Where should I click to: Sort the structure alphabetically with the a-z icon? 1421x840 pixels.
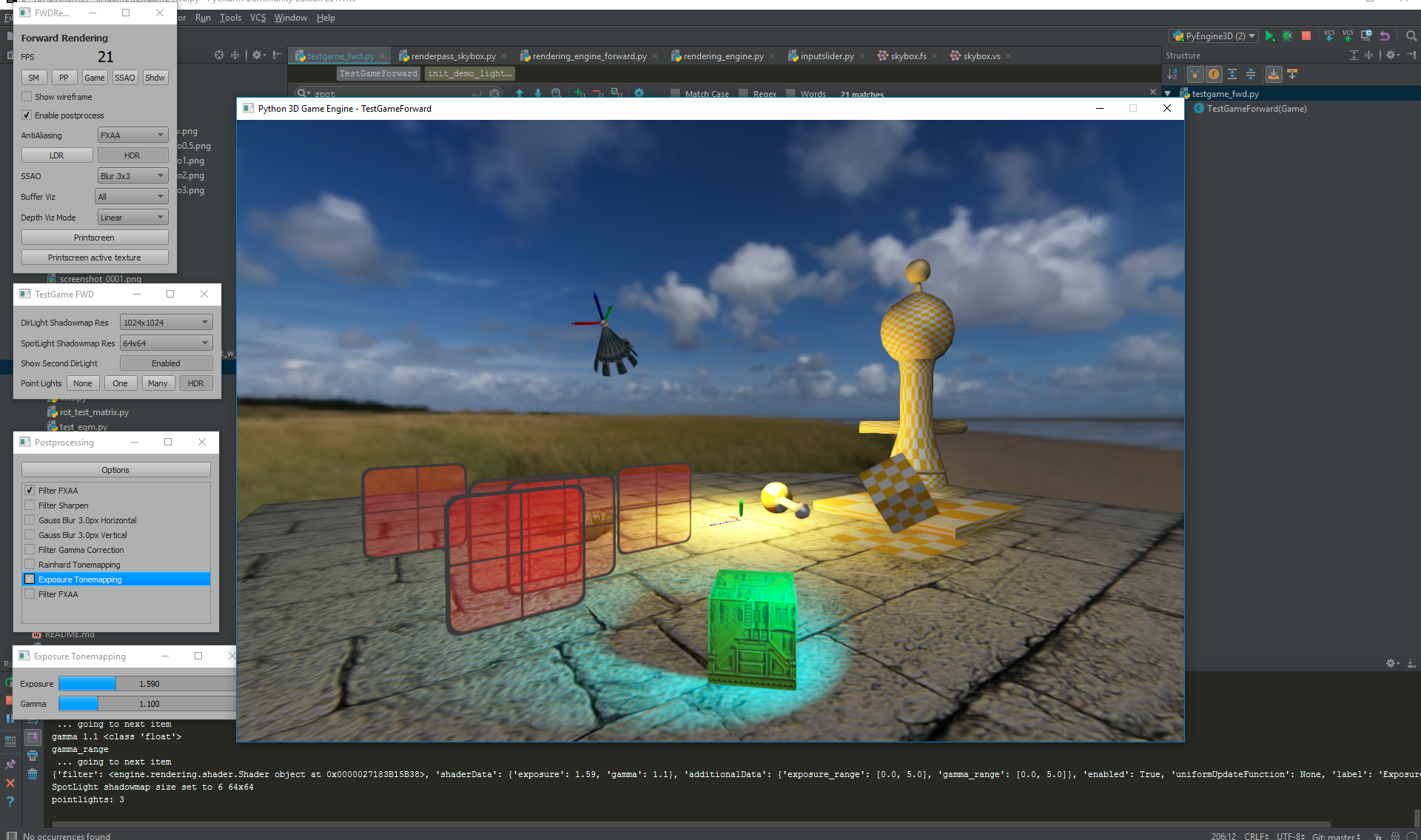1172,74
